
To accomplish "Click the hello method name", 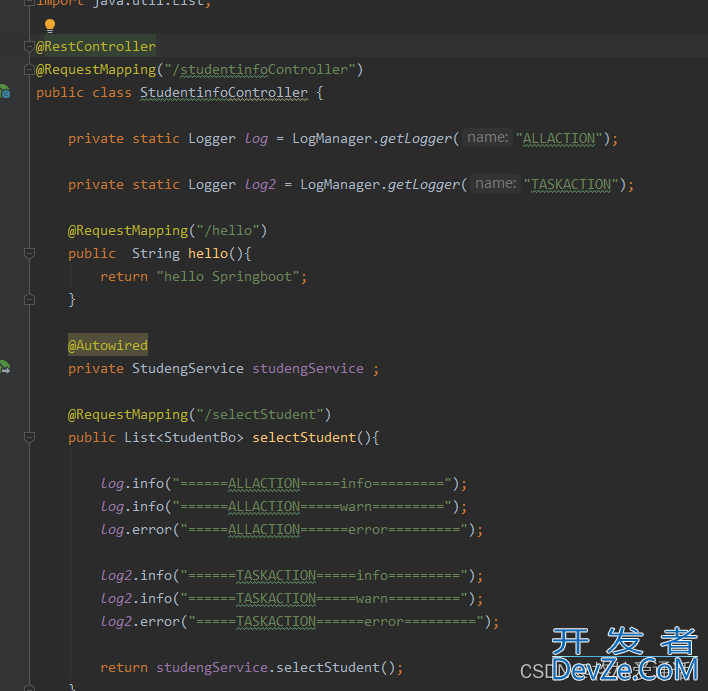I will coord(208,253).
